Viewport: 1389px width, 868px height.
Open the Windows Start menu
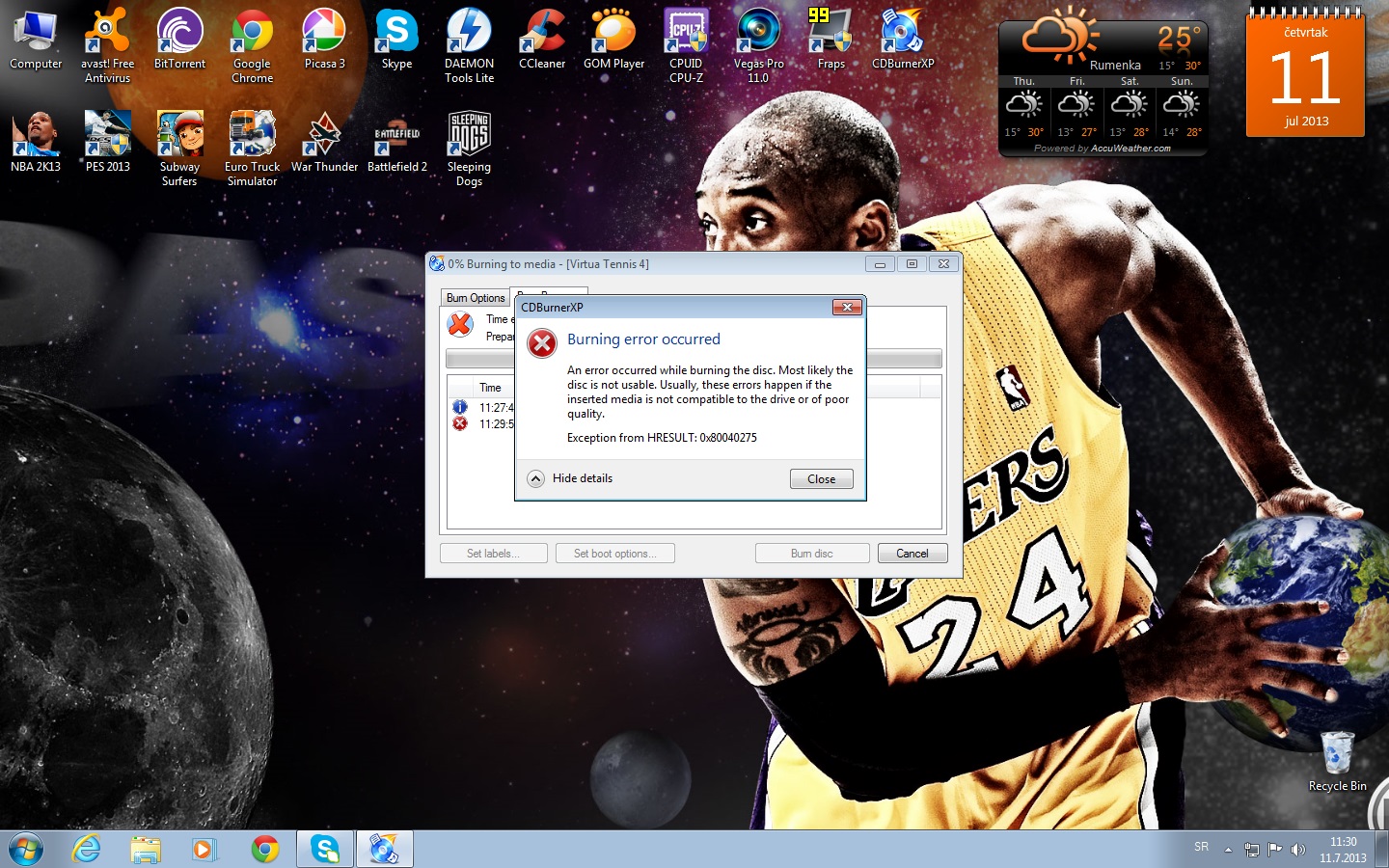26,850
